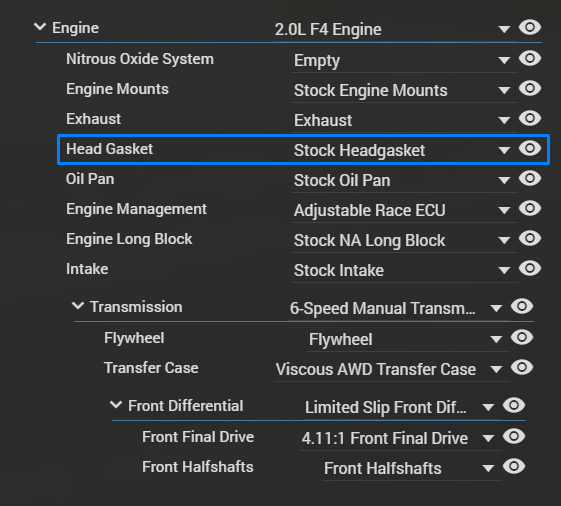Toggle visibility eye for Engine row
This screenshot has width=561, height=506.
[x=530, y=27]
